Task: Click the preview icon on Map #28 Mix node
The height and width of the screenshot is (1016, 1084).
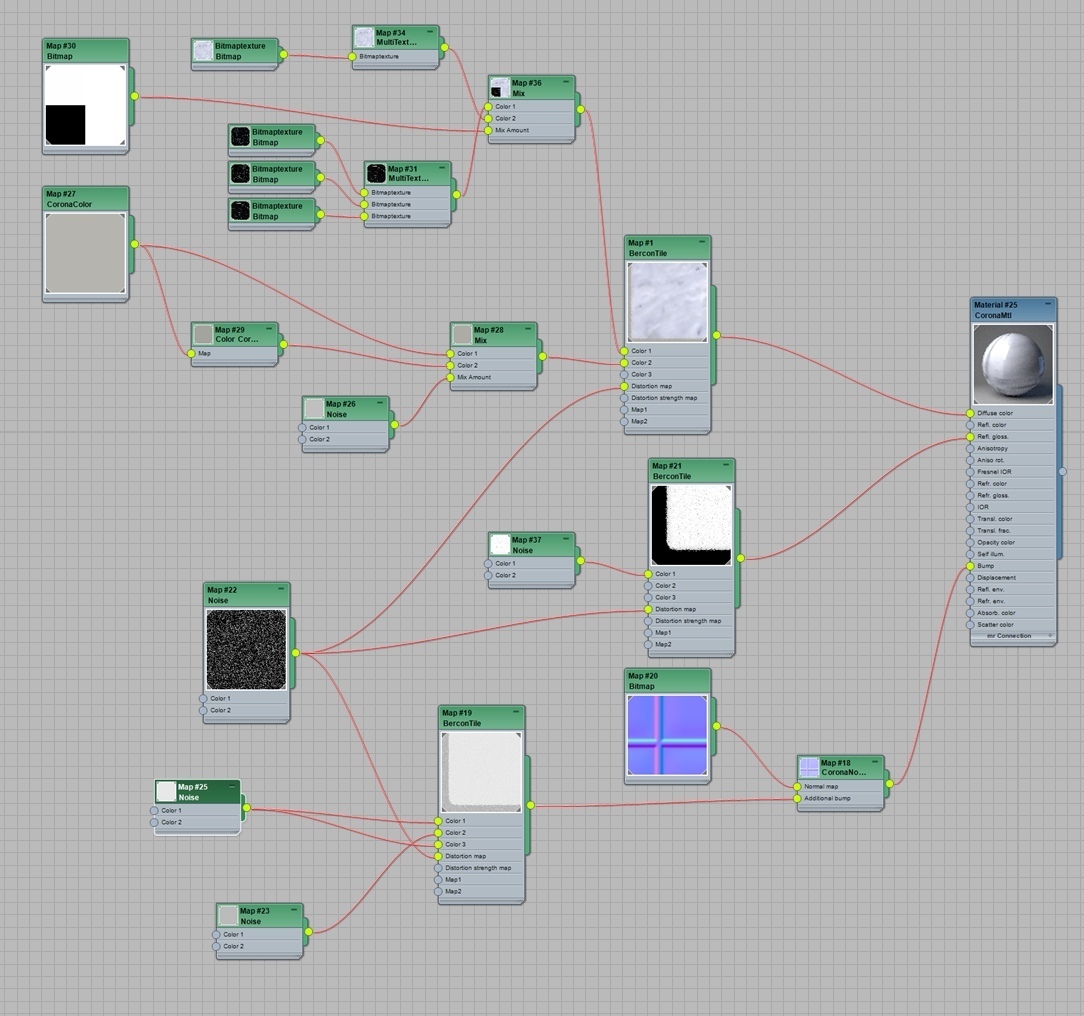Action: [461, 334]
